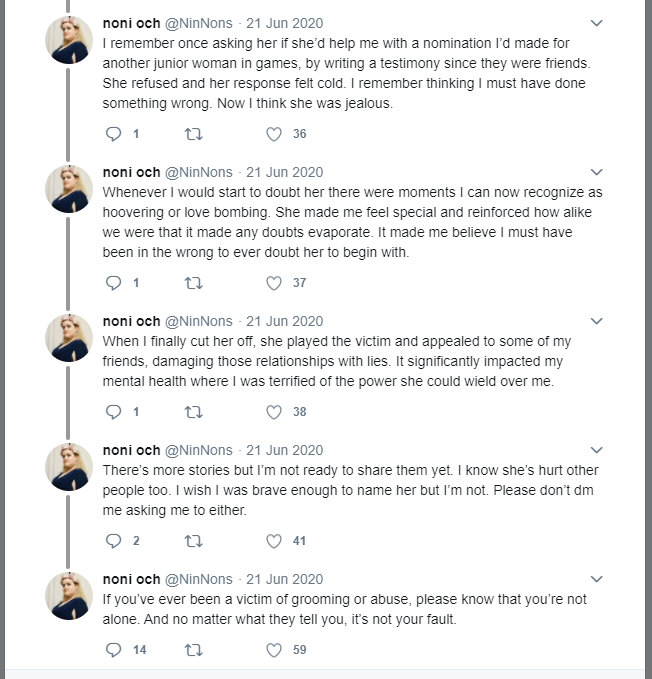This screenshot has width=652, height=679.
Task: Reply to the tweet about jealous nomination refusal
Action: pos(113,134)
